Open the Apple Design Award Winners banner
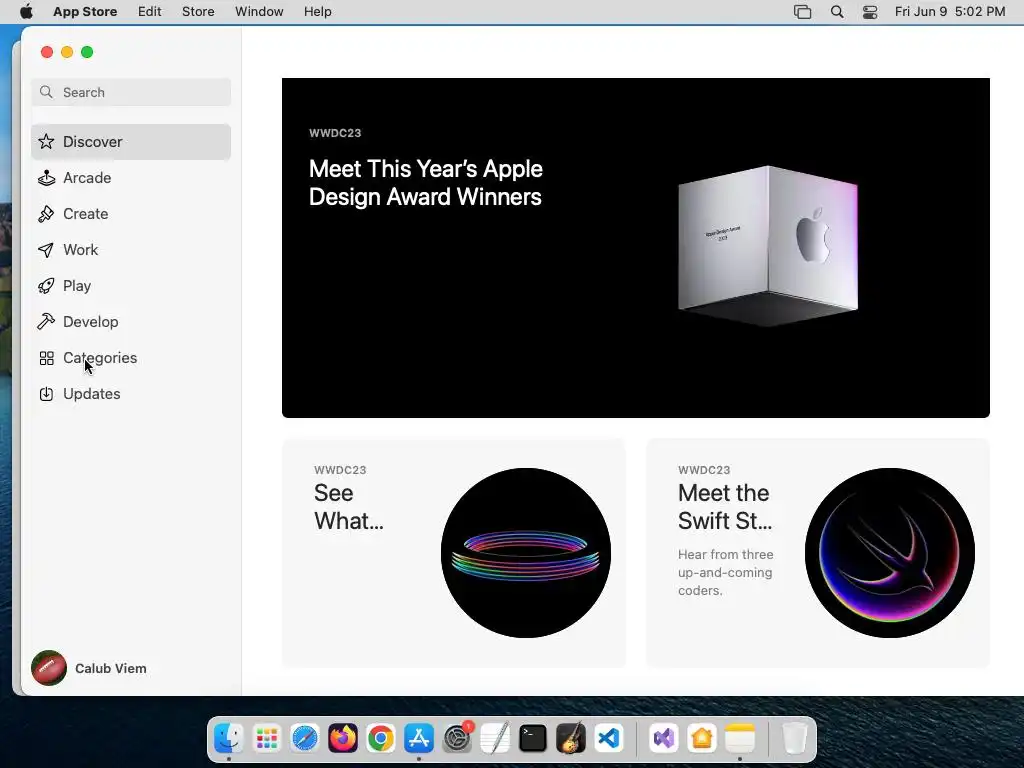 click(x=635, y=248)
